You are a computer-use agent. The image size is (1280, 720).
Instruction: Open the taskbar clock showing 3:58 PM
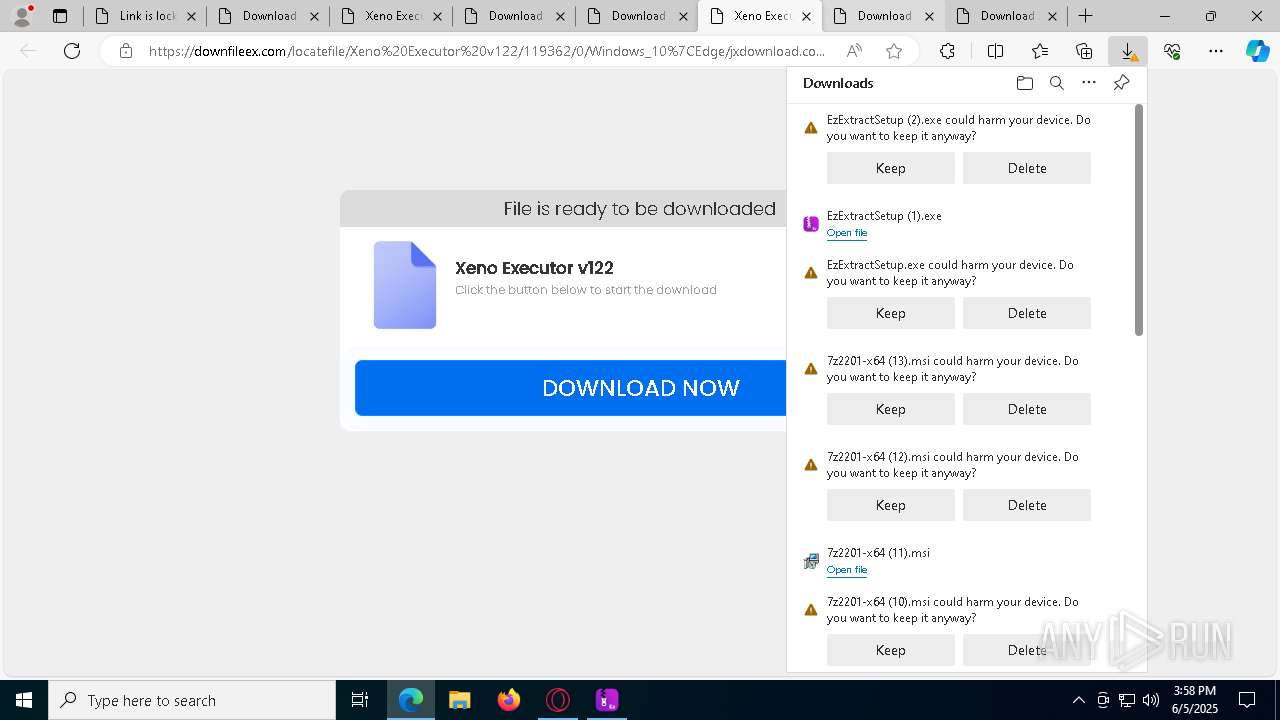coord(1195,700)
